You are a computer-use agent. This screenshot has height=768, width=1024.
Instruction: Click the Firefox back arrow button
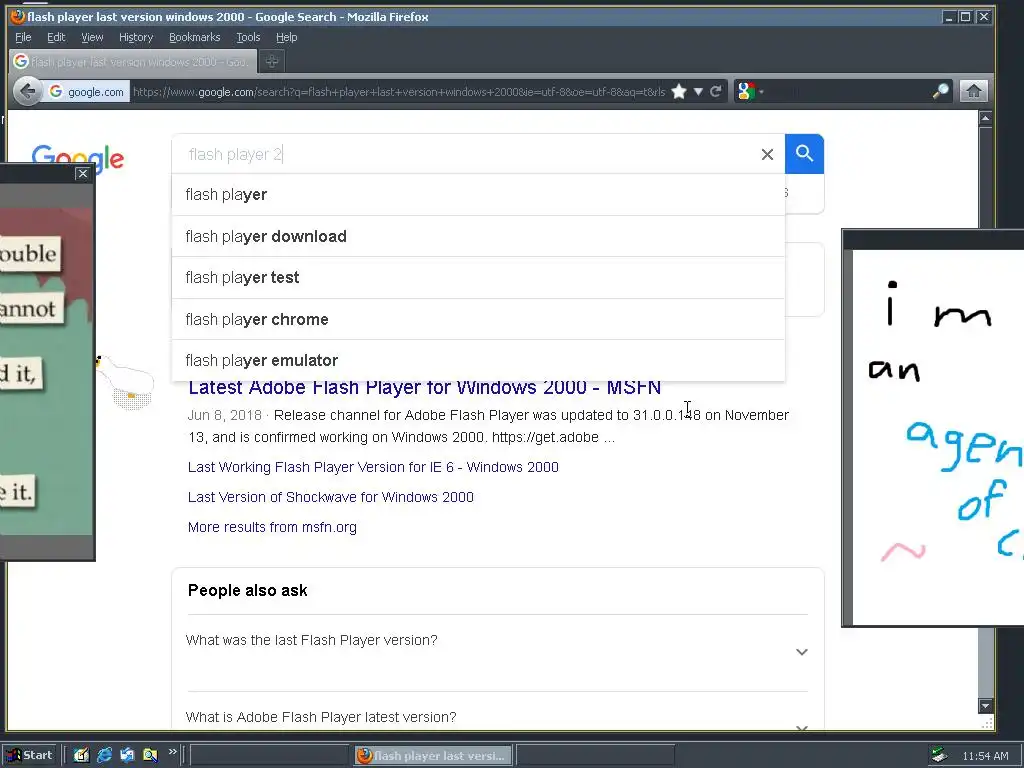pos(27,91)
